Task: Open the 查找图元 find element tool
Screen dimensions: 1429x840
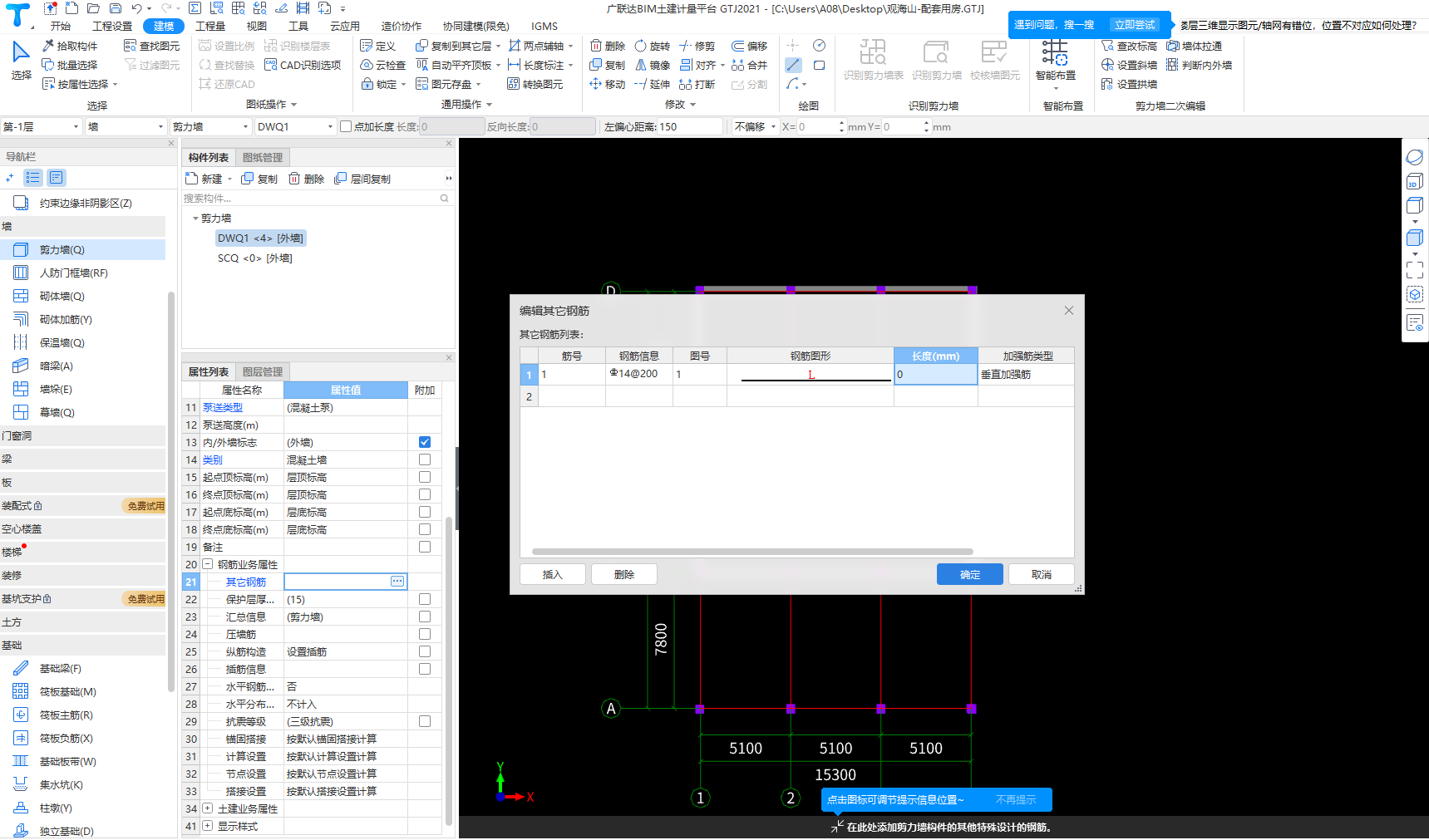Action: tap(151, 46)
